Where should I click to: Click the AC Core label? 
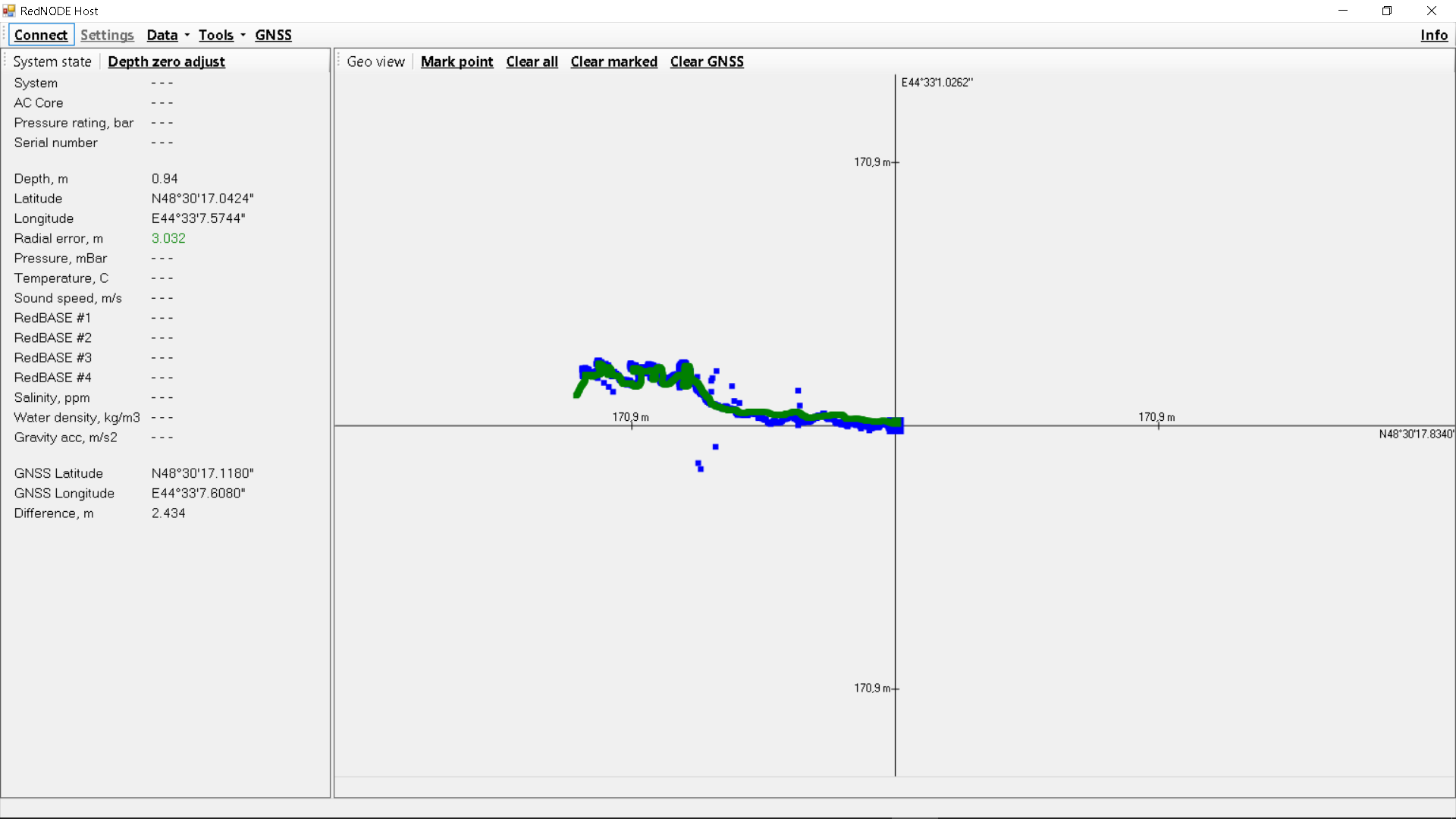point(39,102)
